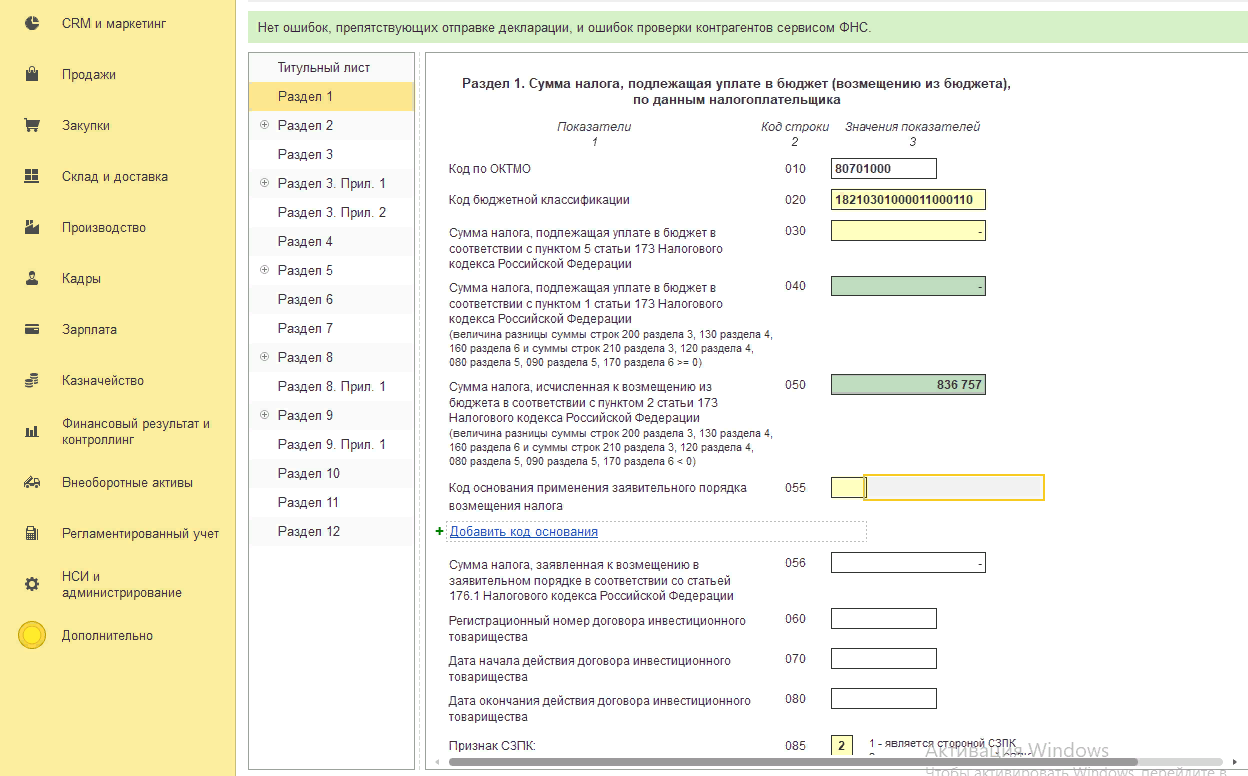1248x776 pixels.
Task: Click the contract start date field, row 070
Action: click(x=884, y=658)
